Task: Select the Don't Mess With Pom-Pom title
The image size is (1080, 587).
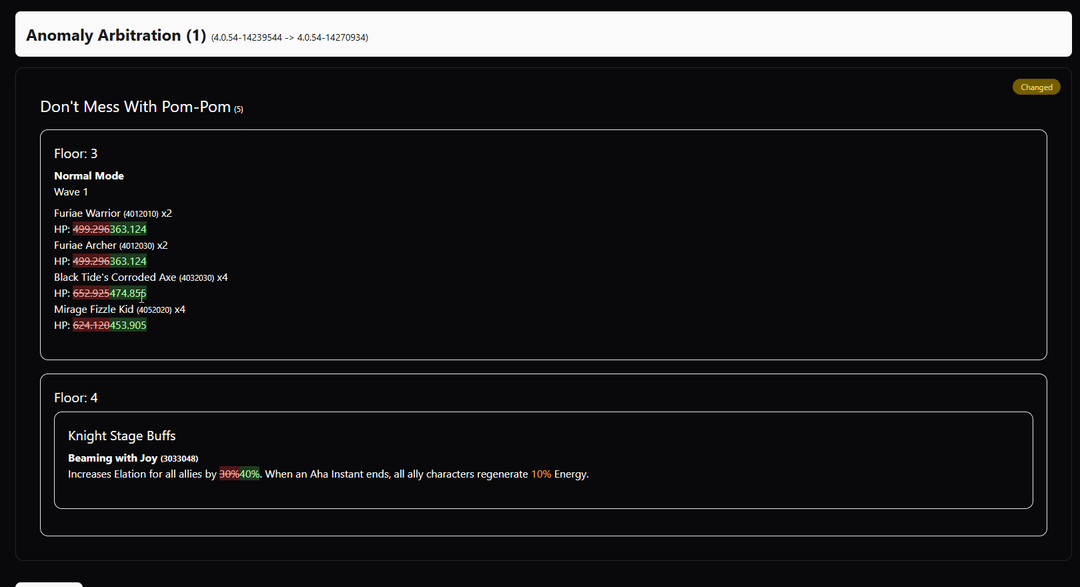Action: pos(135,107)
